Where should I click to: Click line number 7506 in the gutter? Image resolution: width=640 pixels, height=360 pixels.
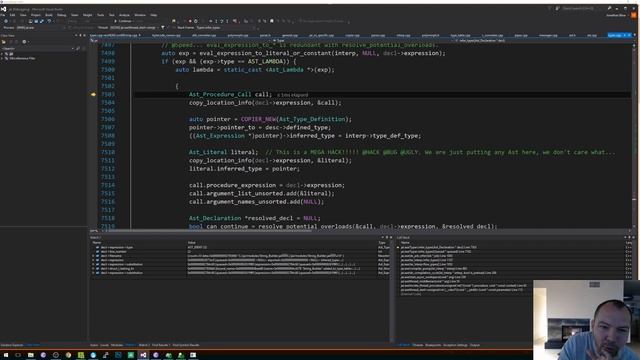coord(108,119)
